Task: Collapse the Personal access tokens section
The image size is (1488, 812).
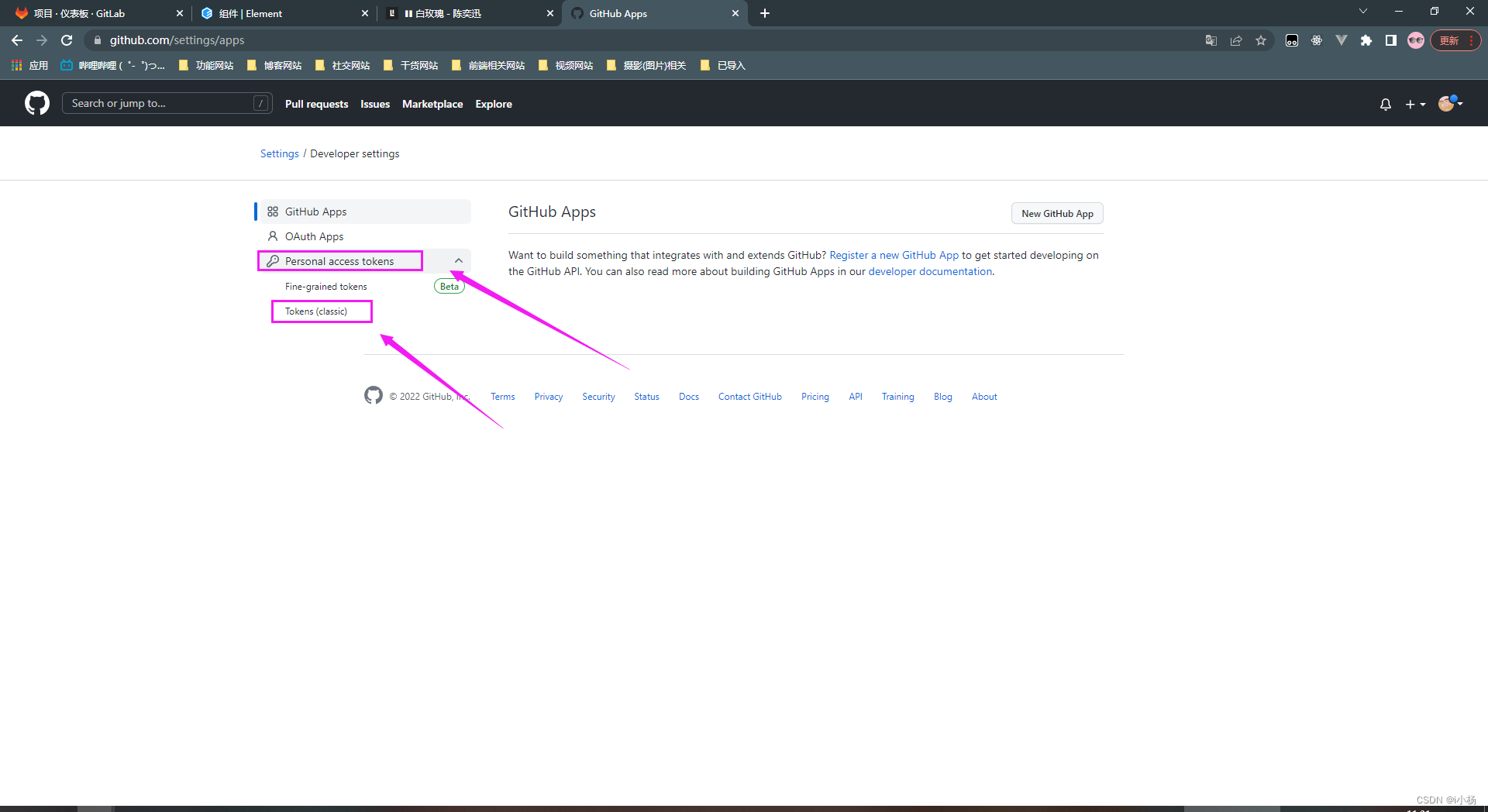Action: tap(459, 261)
